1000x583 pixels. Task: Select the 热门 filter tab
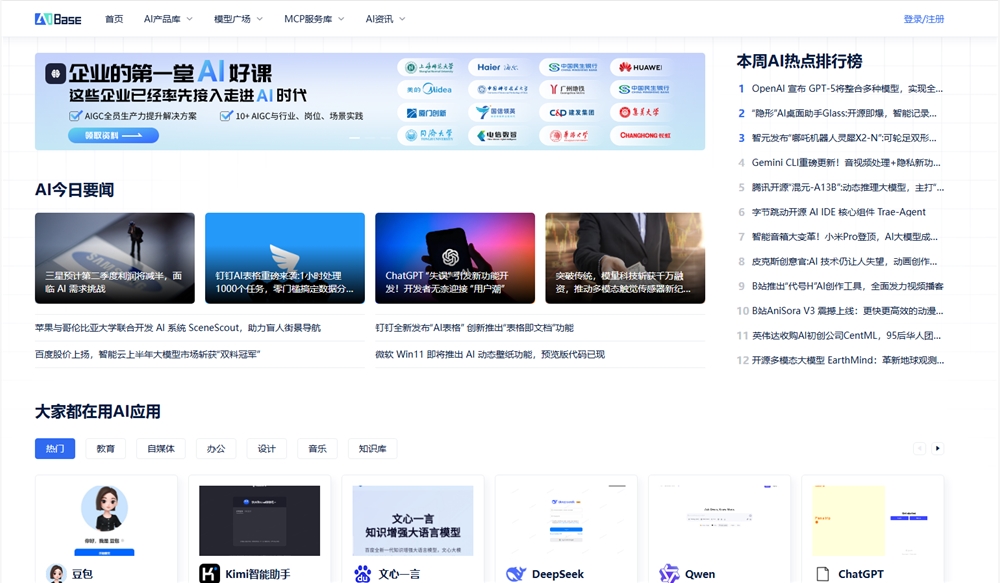[x=55, y=448]
